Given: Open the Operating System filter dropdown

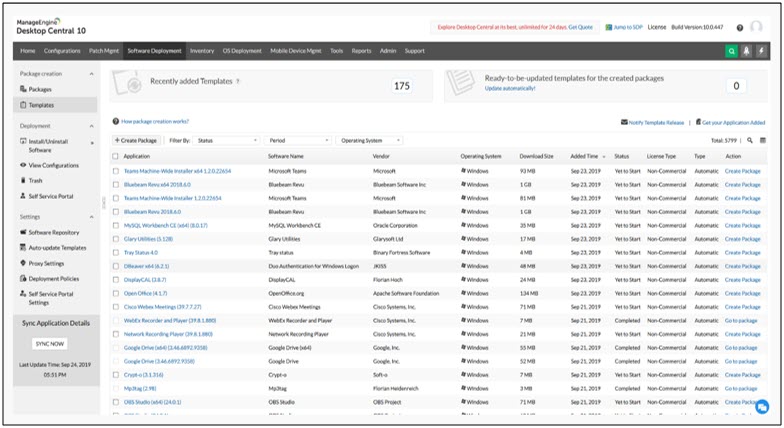Looking at the screenshot, I should pyautogui.click(x=370, y=140).
